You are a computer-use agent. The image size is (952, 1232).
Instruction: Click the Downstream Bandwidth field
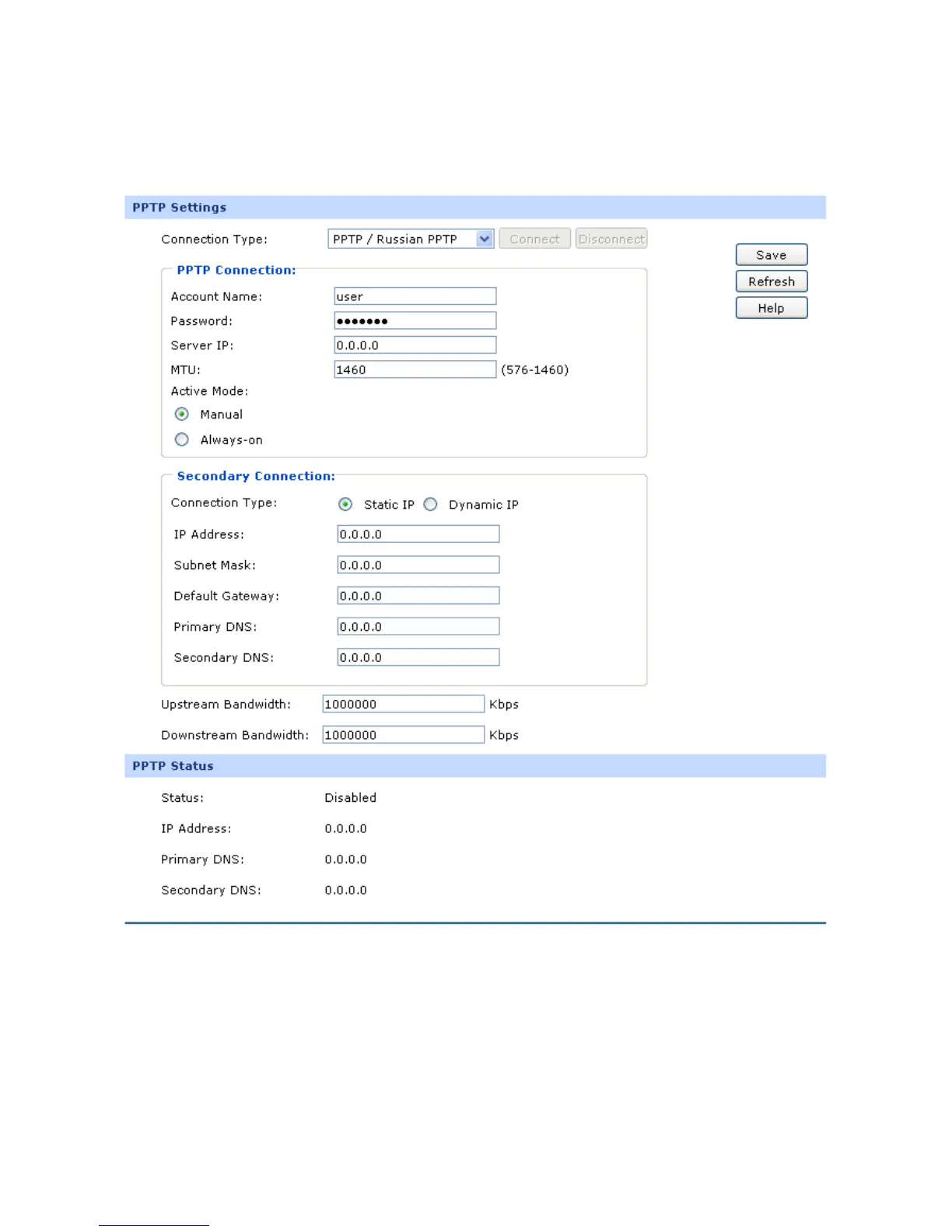(x=404, y=734)
